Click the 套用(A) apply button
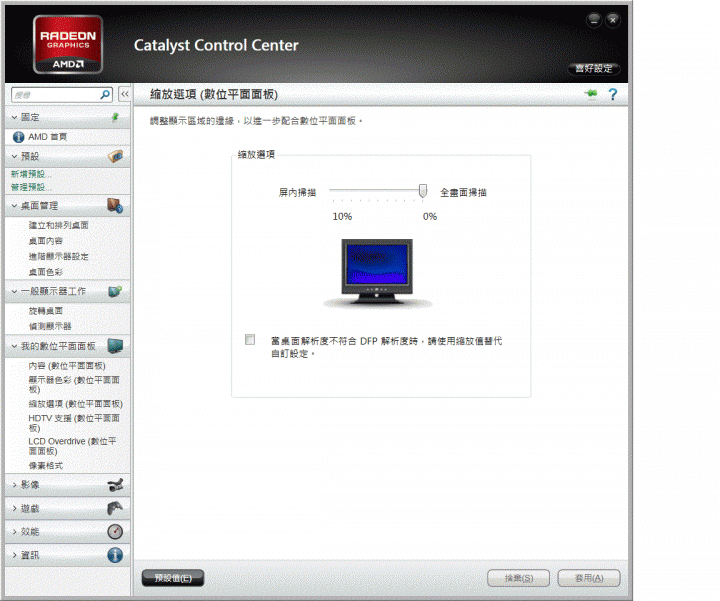Viewport: 720px width, 601px height. click(589, 578)
